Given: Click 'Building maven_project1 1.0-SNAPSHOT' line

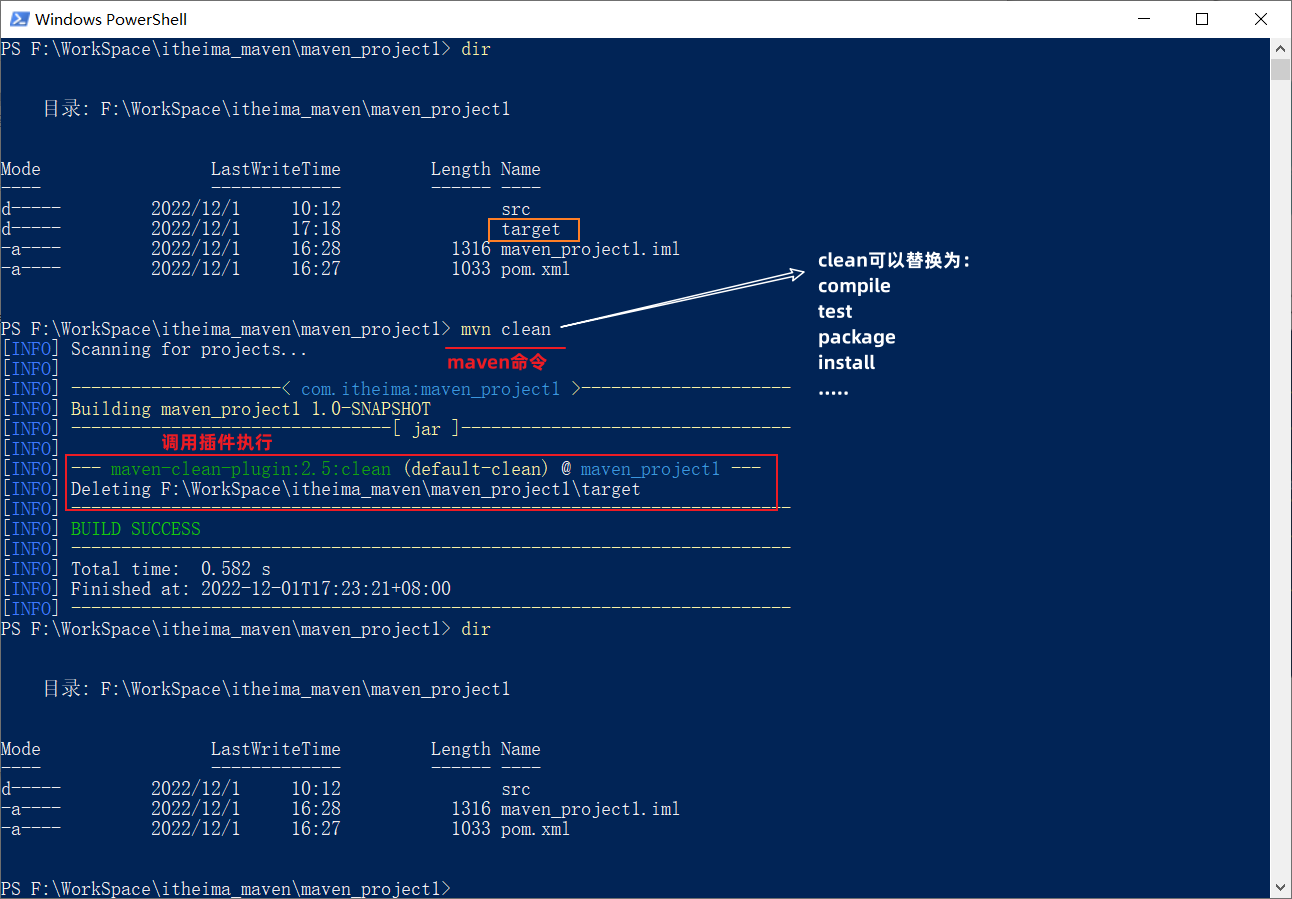Looking at the screenshot, I should [250, 409].
